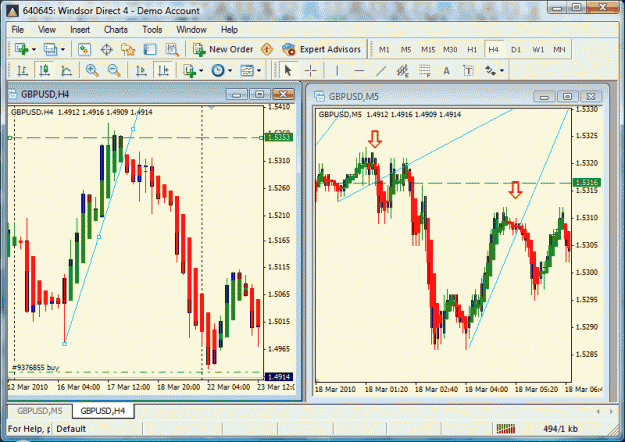Select the MN timeframe button

[559, 49]
